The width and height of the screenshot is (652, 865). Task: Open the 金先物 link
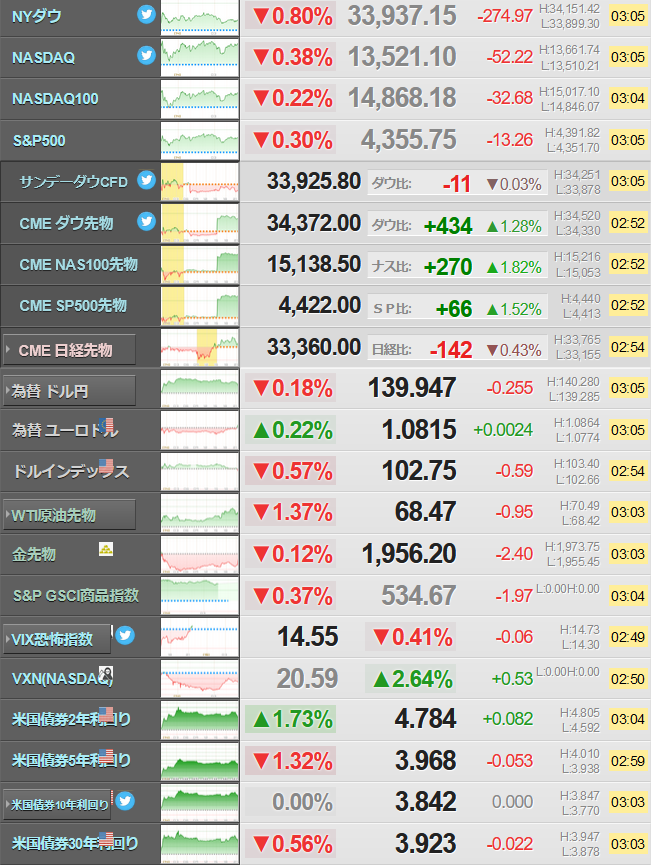pyautogui.click(x=34, y=554)
